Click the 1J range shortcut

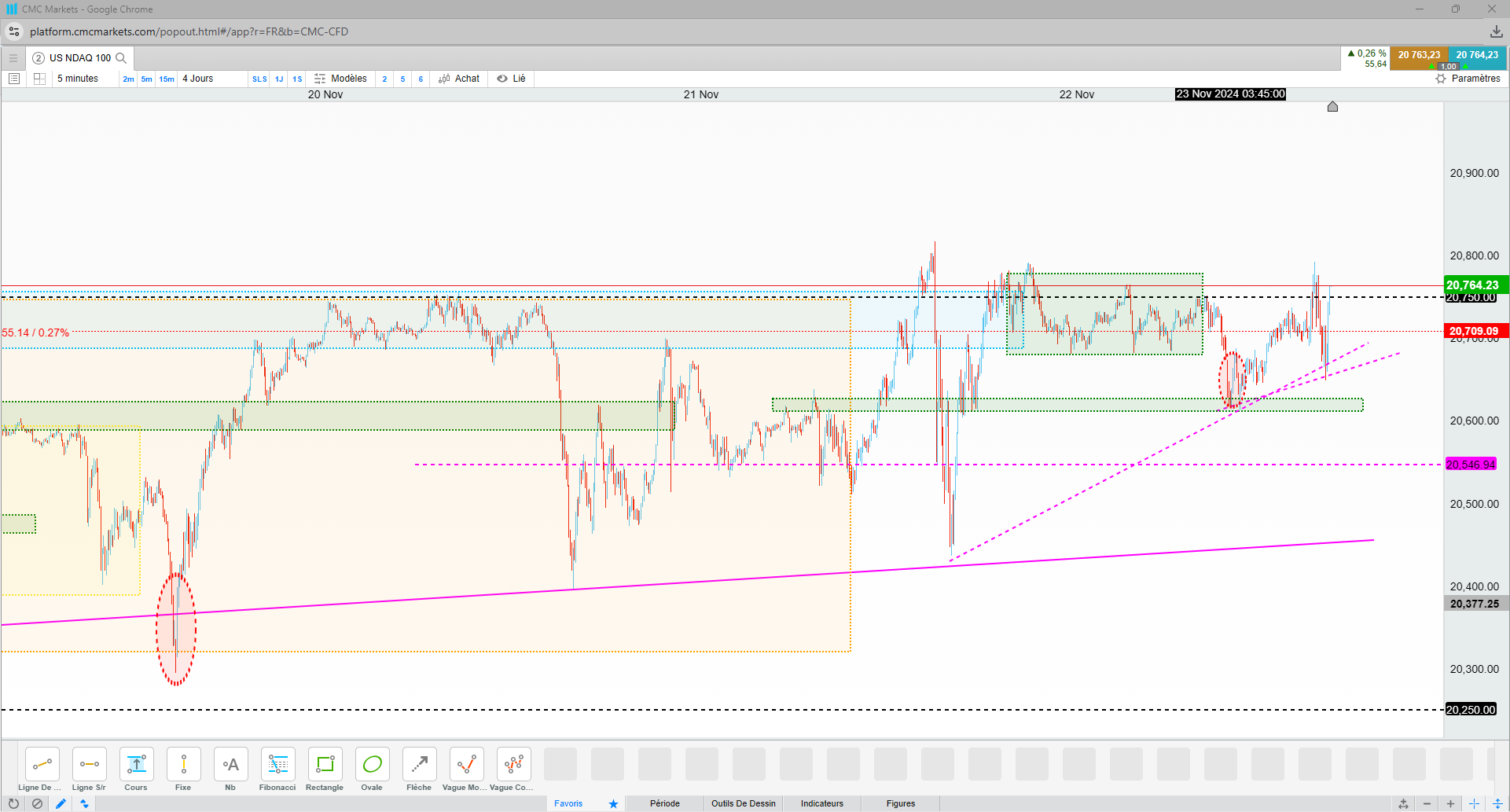click(279, 79)
